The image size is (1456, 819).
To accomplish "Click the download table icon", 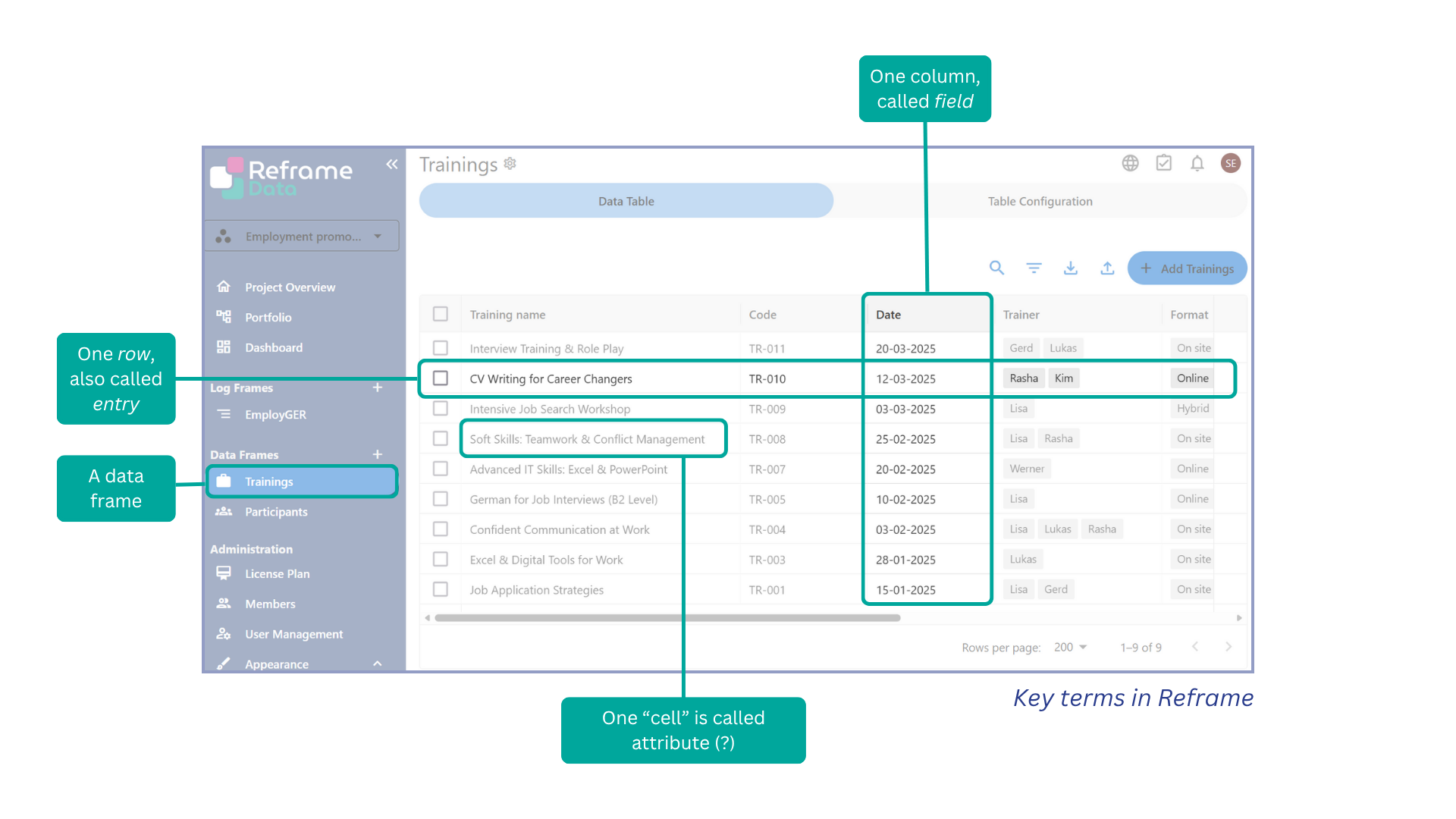I will 1070,268.
